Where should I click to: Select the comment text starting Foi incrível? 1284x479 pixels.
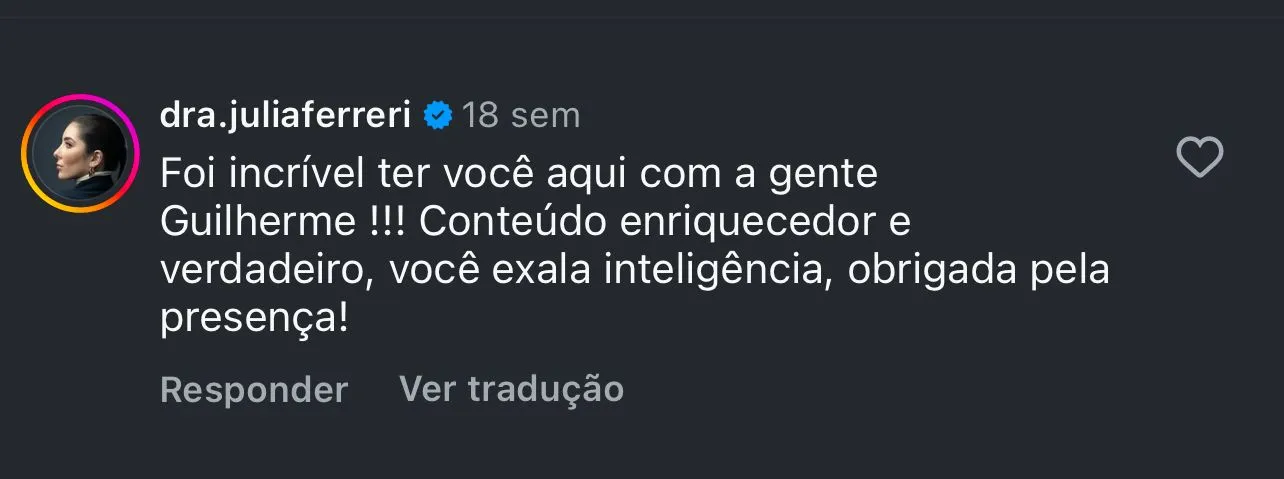click(635, 247)
